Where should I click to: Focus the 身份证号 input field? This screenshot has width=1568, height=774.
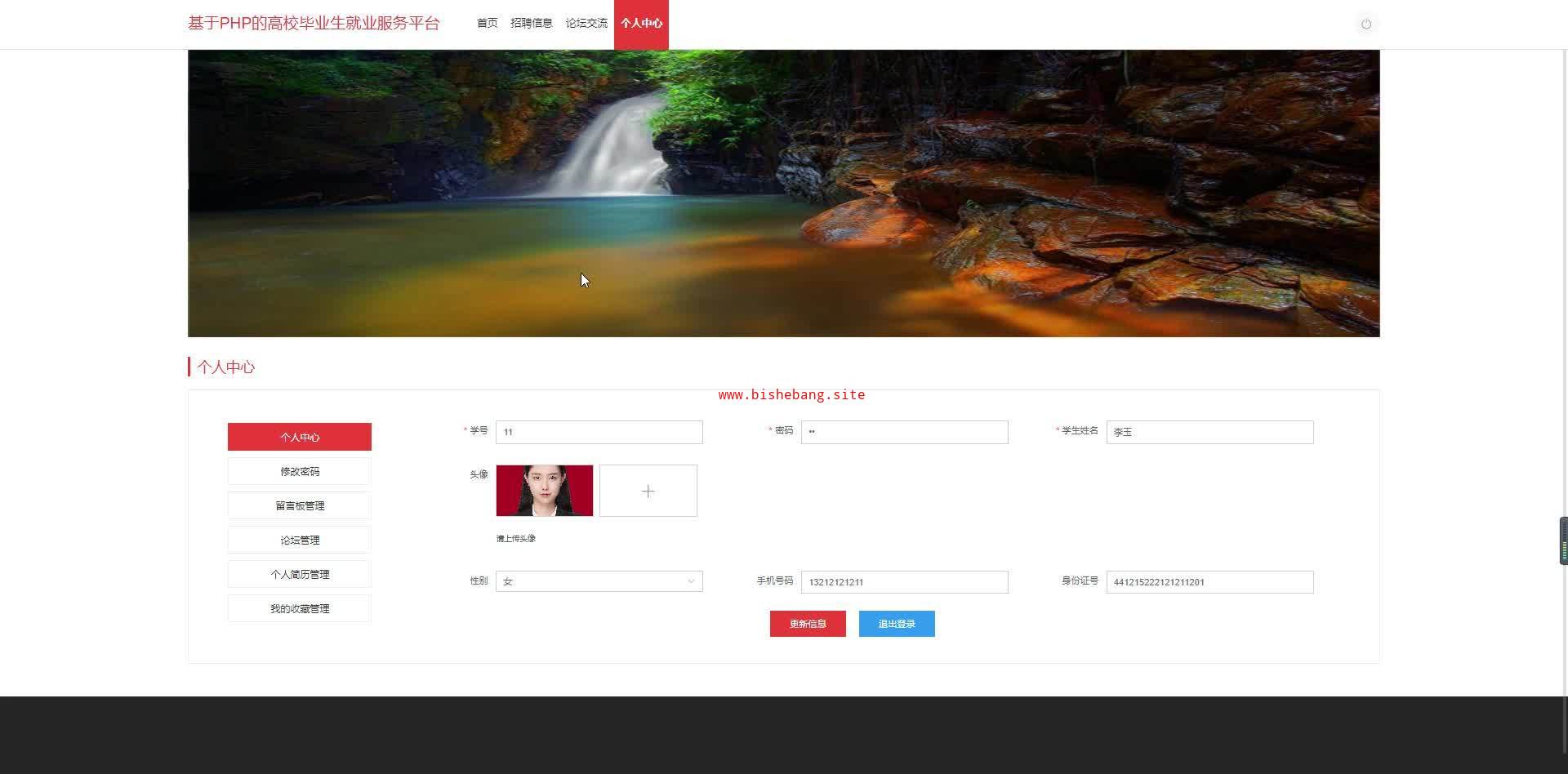pos(1209,582)
